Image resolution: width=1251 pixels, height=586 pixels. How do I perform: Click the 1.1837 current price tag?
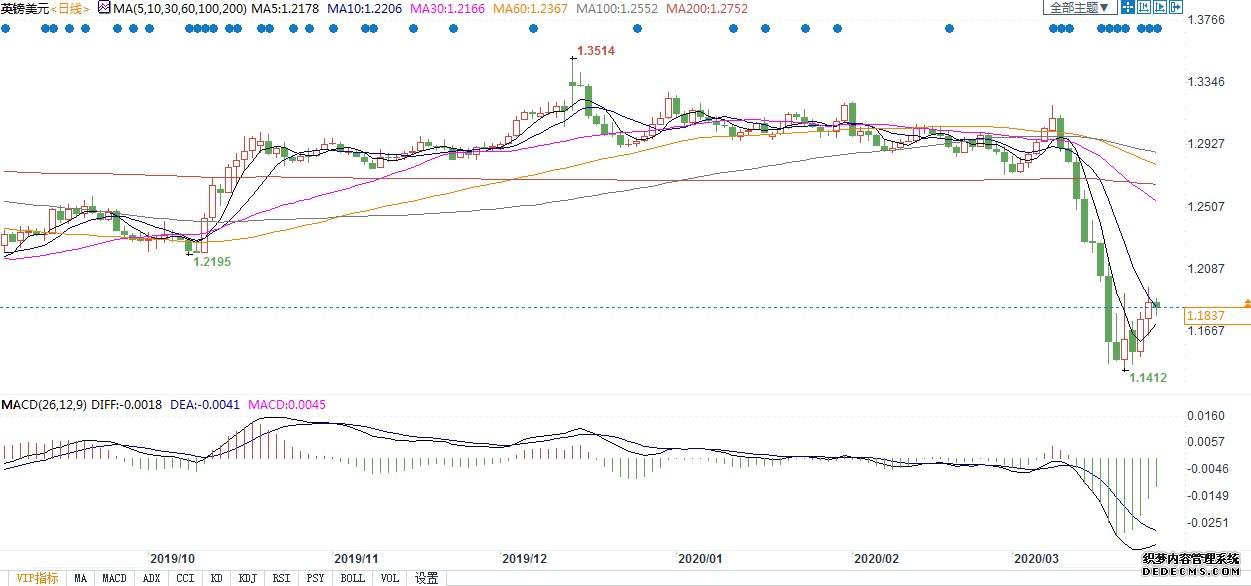[x=1204, y=316]
